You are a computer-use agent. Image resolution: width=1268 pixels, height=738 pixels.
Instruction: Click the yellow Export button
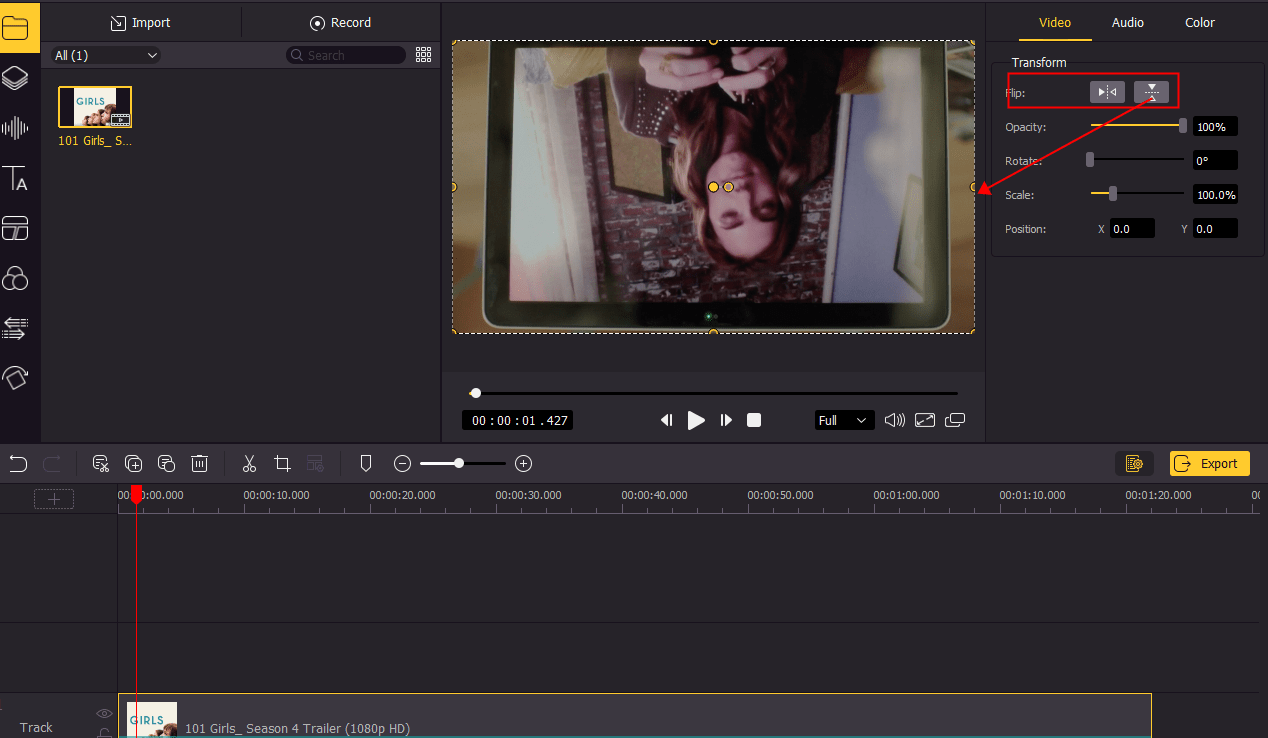[x=1209, y=463]
